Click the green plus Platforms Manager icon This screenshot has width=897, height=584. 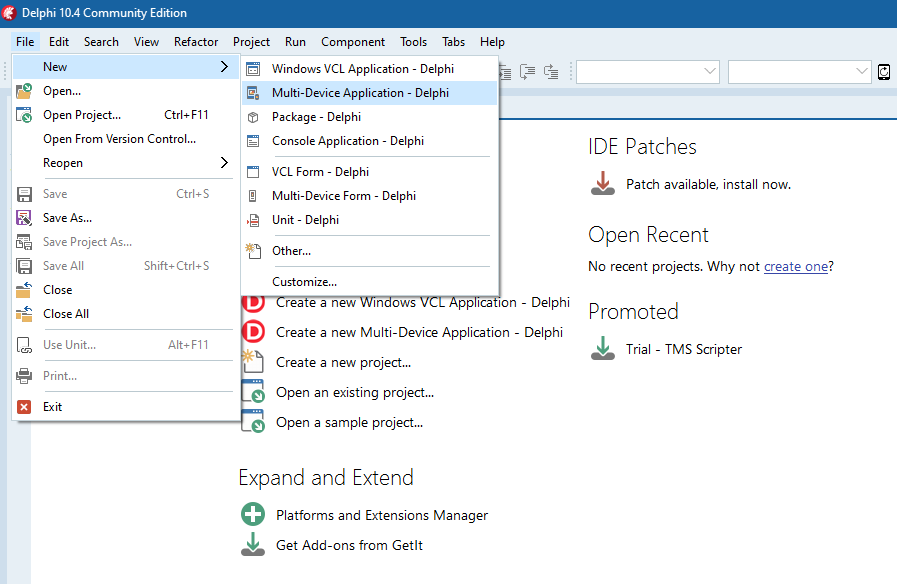[x=253, y=514]
